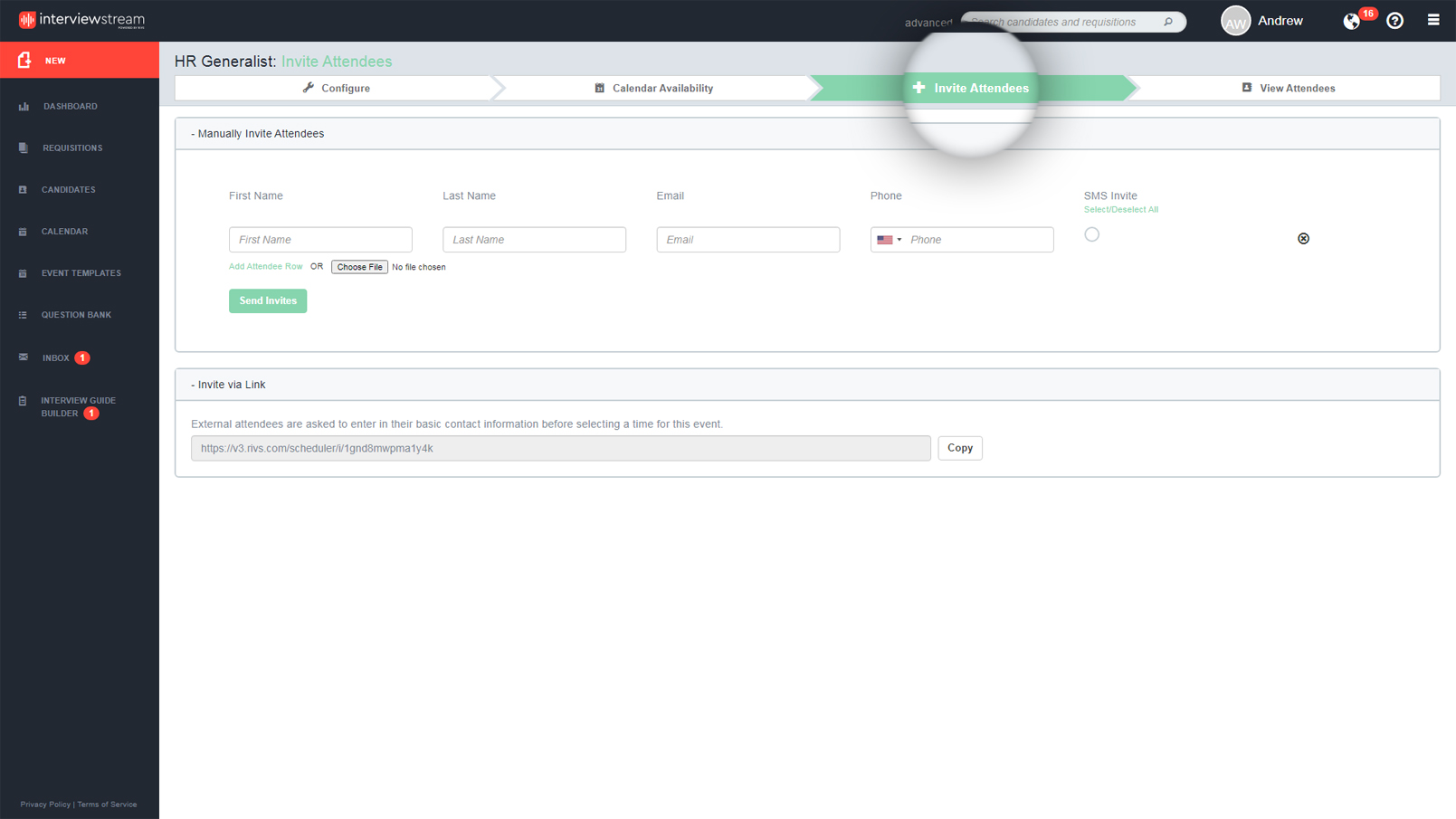
Task: Open Dashboard from the sidebar
Action: coord(70,107)
